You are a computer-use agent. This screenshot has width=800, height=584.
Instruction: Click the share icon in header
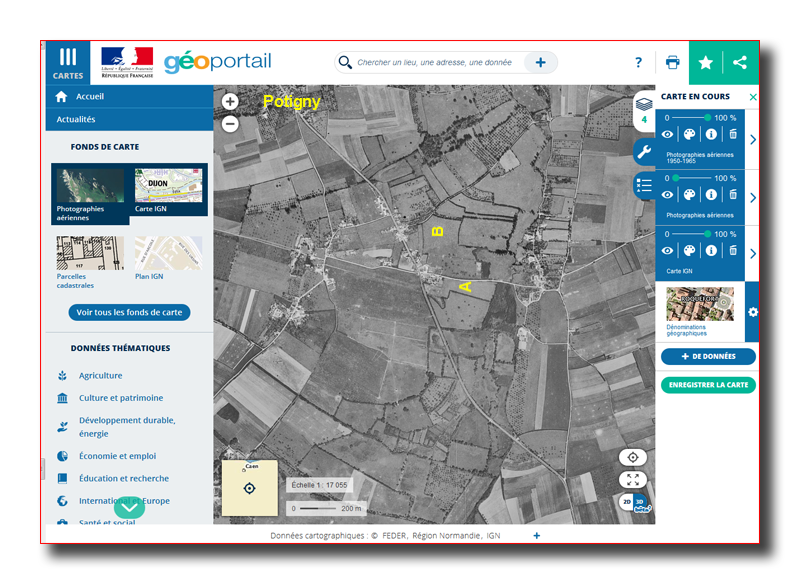point(740,62)
